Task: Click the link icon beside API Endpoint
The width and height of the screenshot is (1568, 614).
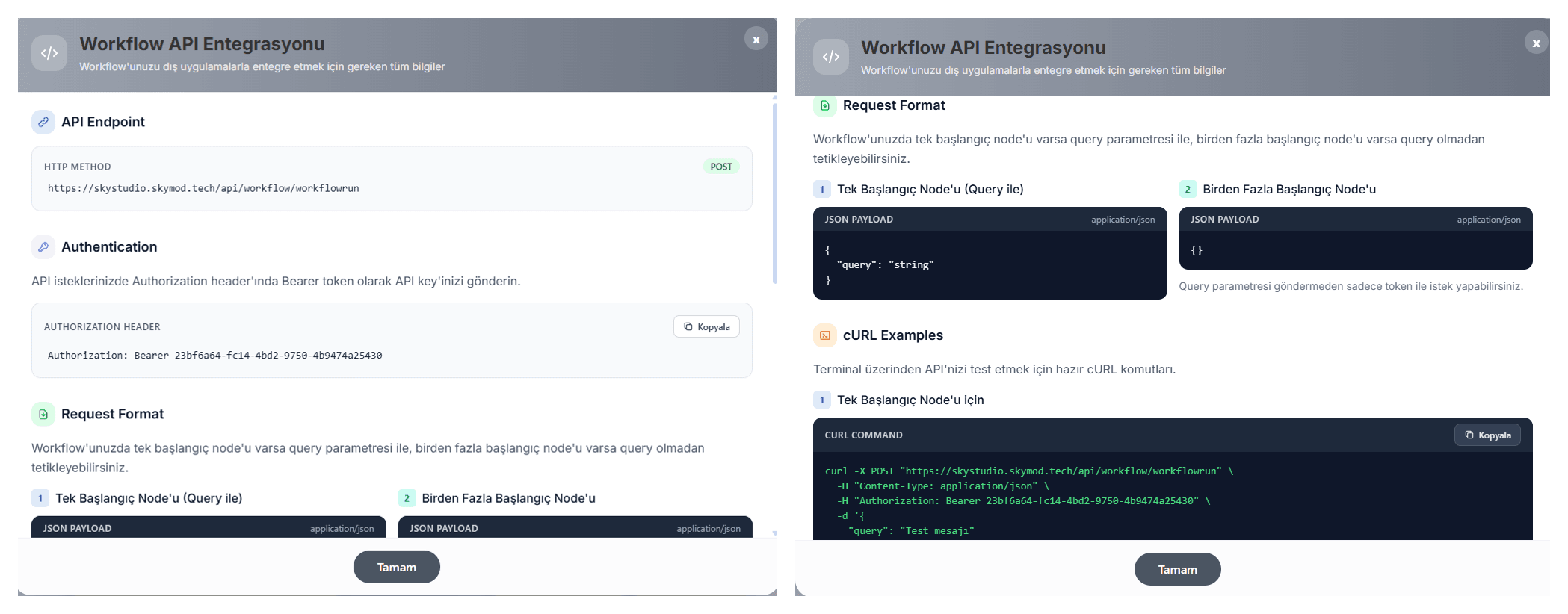Action: point(43,122)
